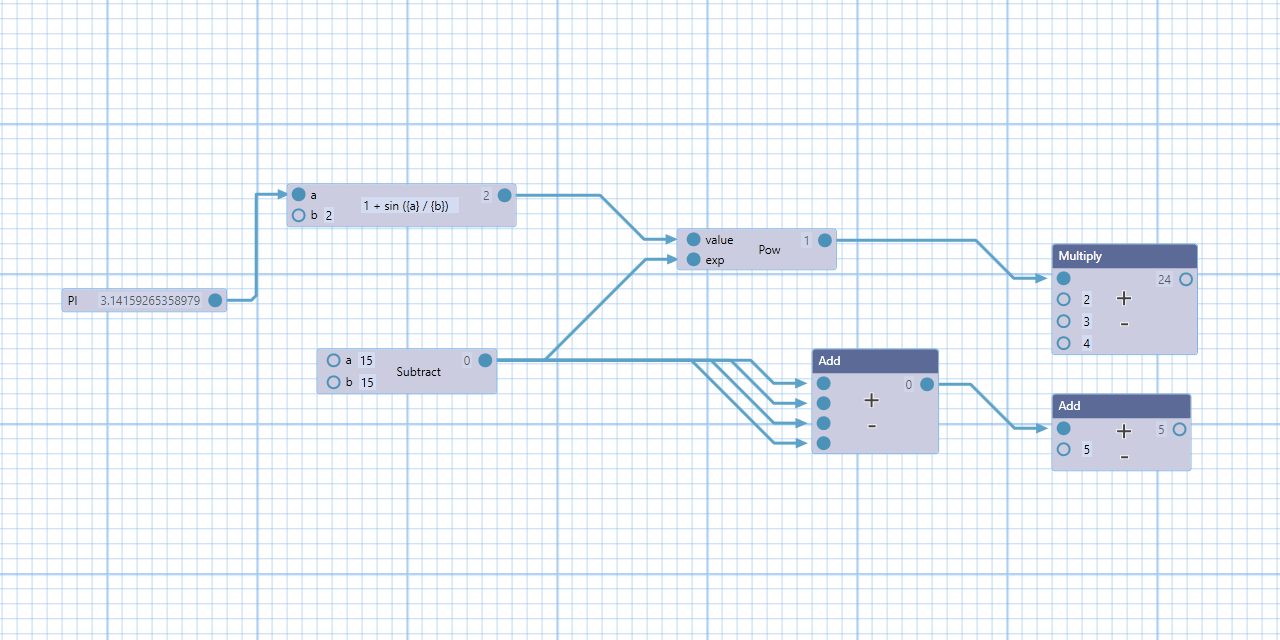Click the Pow node label
This screenshot has width=1280, height=640.
(x=769, y=250)
